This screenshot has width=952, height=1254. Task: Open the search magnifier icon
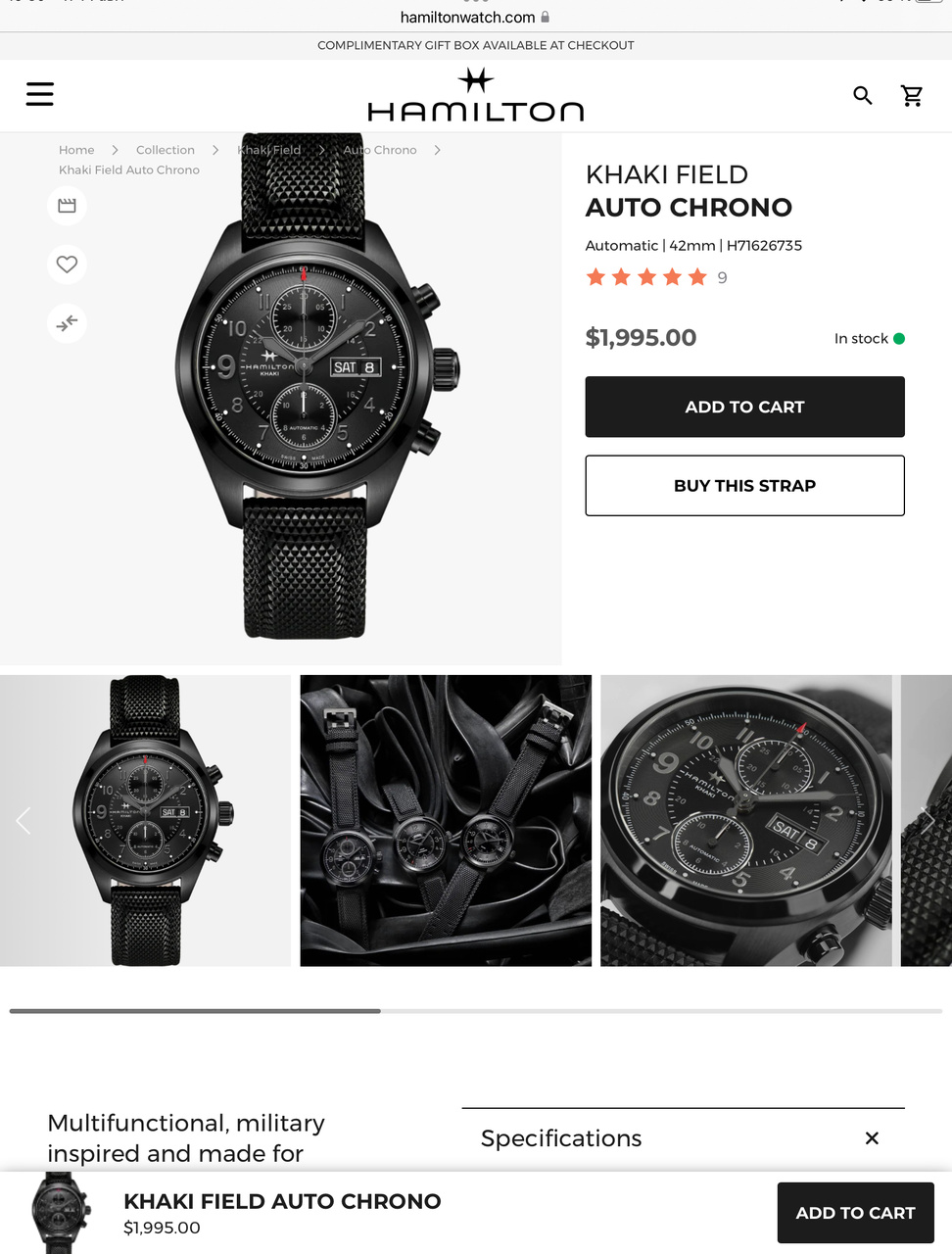(x=863, y=95)
